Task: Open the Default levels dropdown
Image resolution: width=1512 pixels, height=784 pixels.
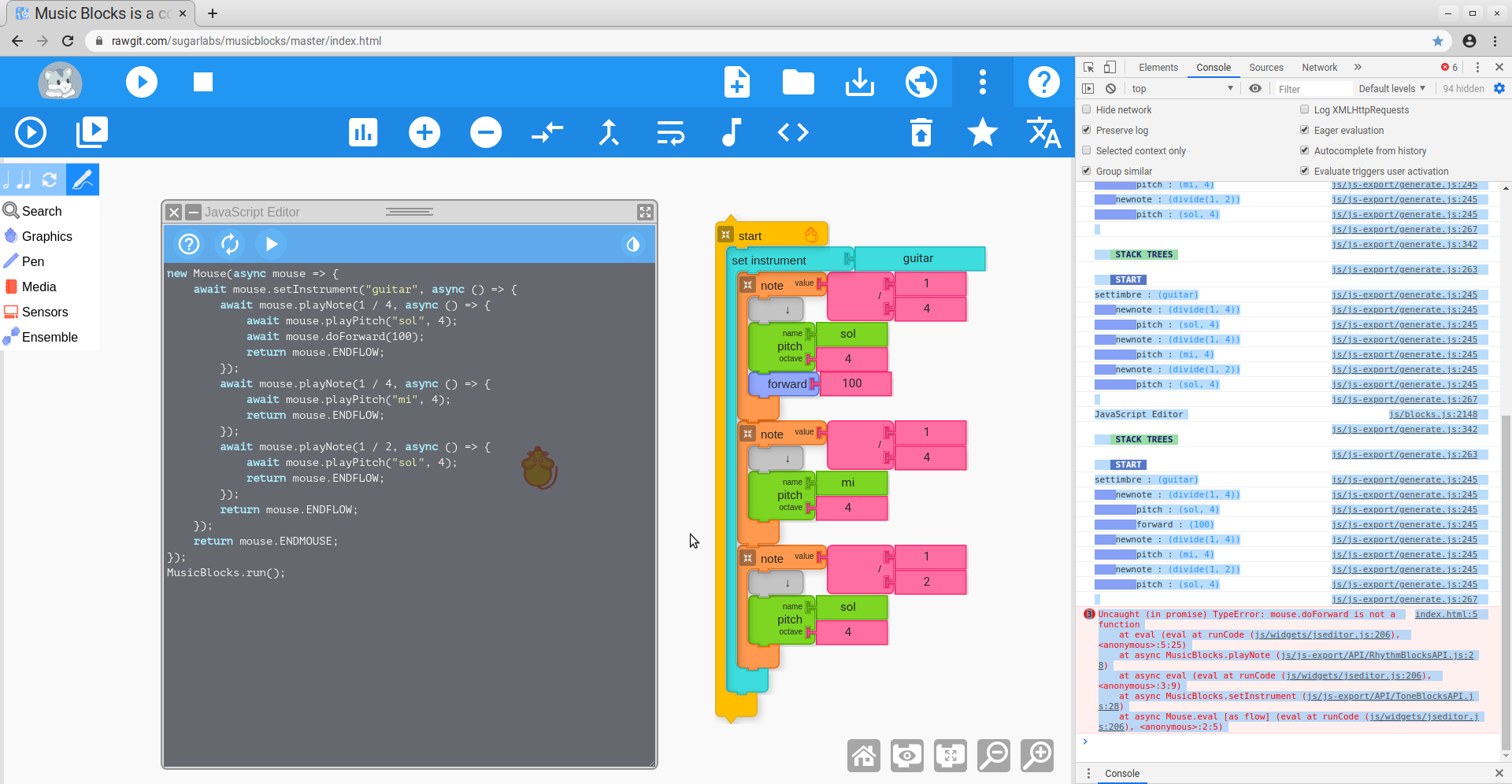Action: [x=1392, y=88]
